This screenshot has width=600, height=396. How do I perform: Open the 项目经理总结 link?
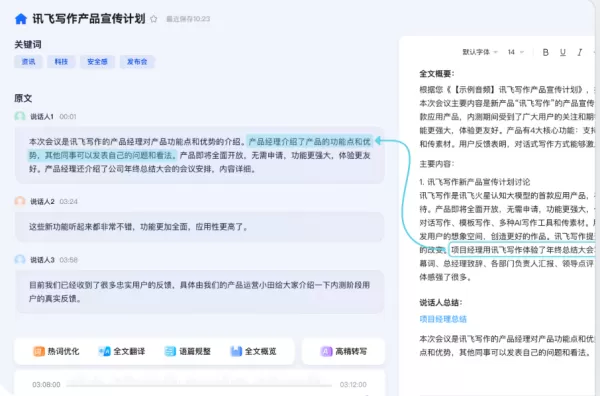pyautogui.click(x=443, y=319)
